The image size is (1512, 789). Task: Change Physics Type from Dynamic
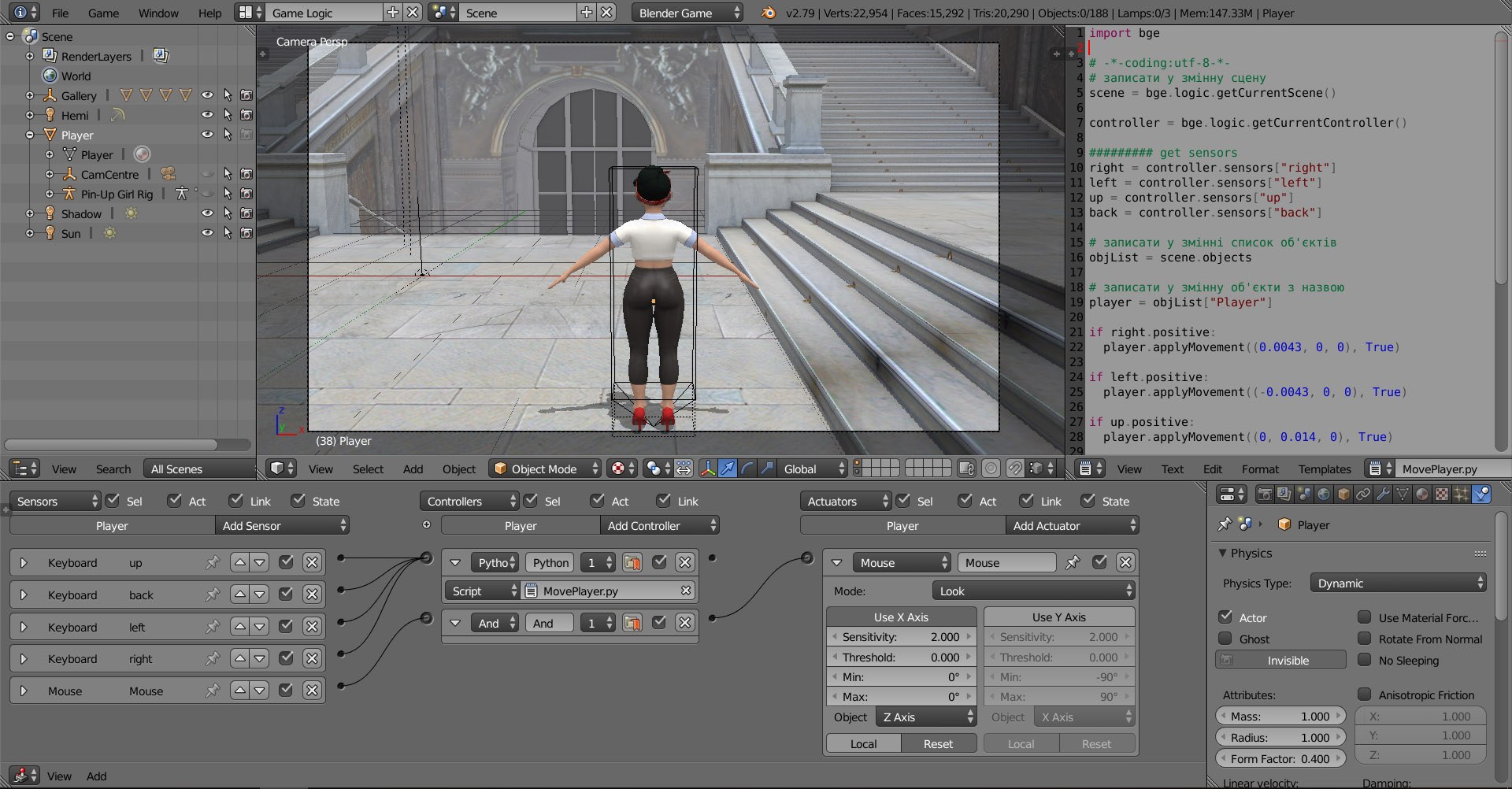click(x=1398, y=583)
